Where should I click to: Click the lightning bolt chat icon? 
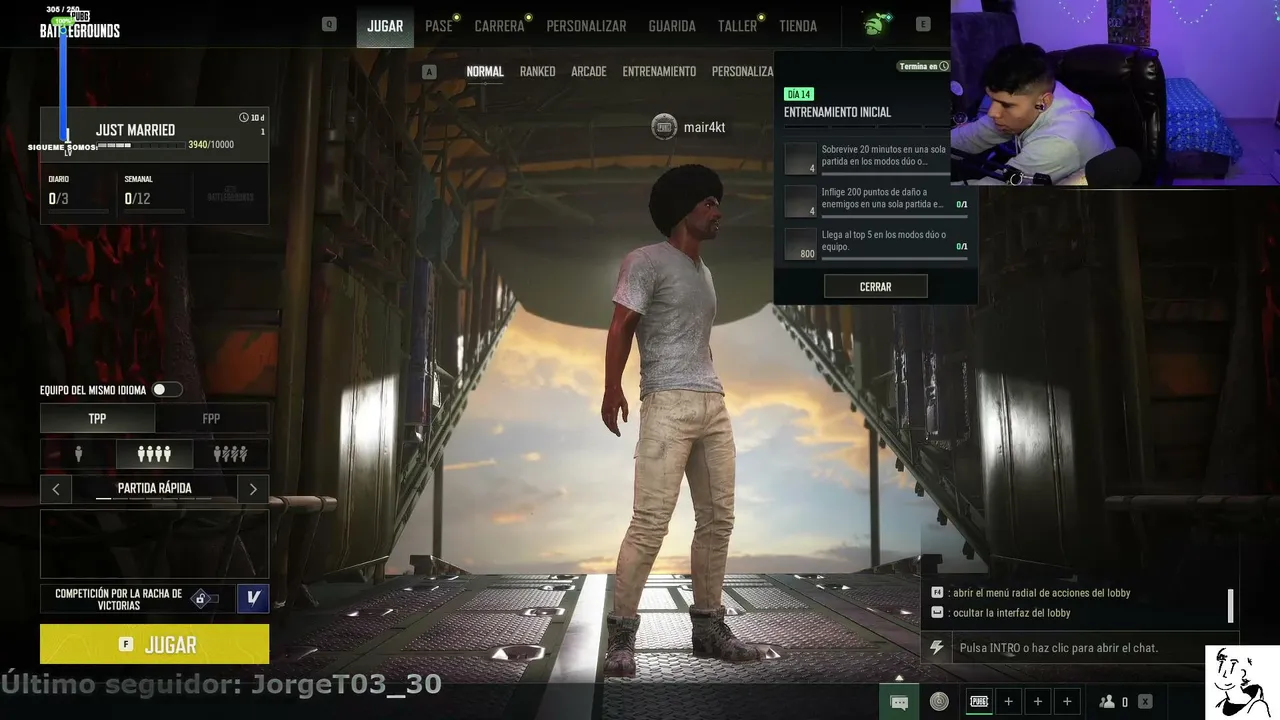937,648
